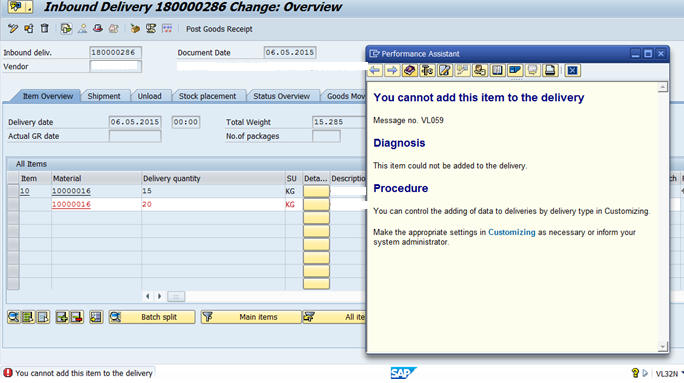Click the Document Date field
684x383 pixels.
[x=290, y=52]
